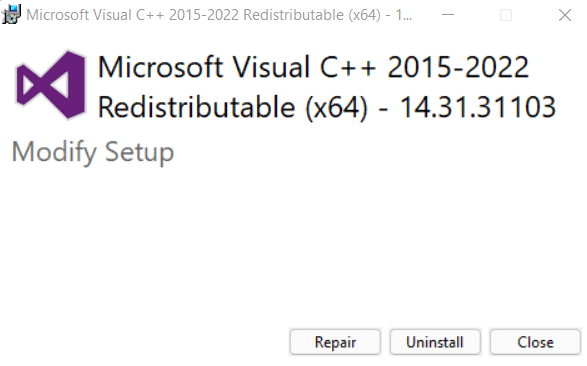Screen dimensions: 587x366
Task: Click the word Redistributable in the heading
Action: (x=197, y=107)
